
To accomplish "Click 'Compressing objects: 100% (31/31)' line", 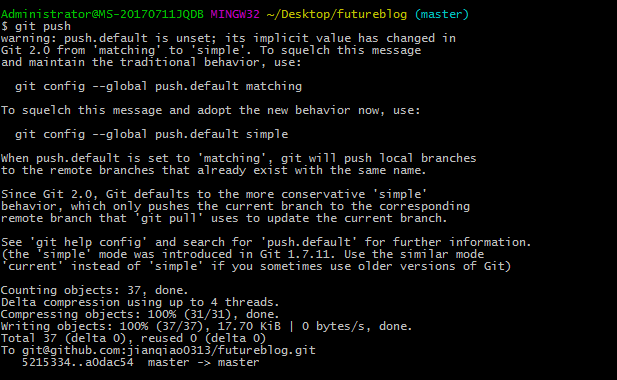I will coord(140,314).
